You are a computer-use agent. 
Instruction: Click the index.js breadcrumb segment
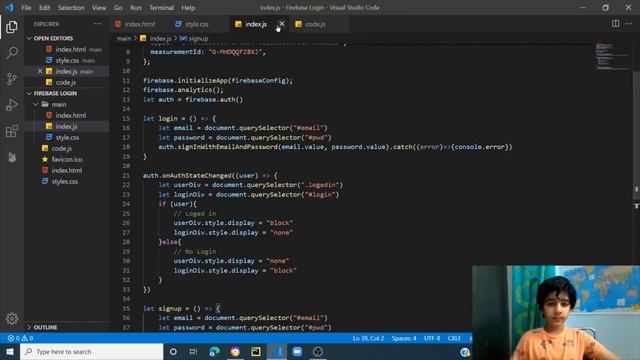(160, 38)
